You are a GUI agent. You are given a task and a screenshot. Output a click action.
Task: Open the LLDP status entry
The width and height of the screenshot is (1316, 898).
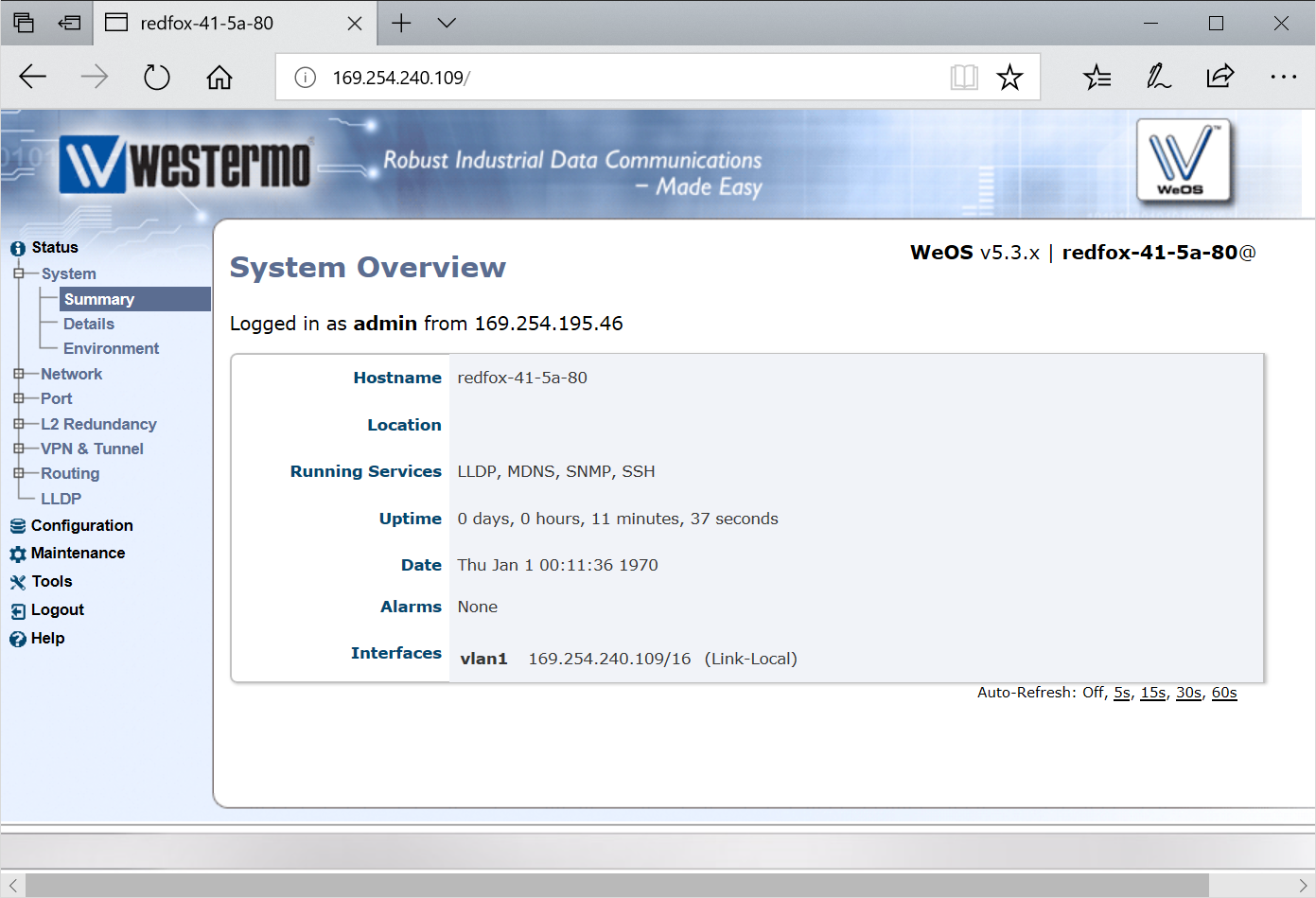tap(61, 499)
